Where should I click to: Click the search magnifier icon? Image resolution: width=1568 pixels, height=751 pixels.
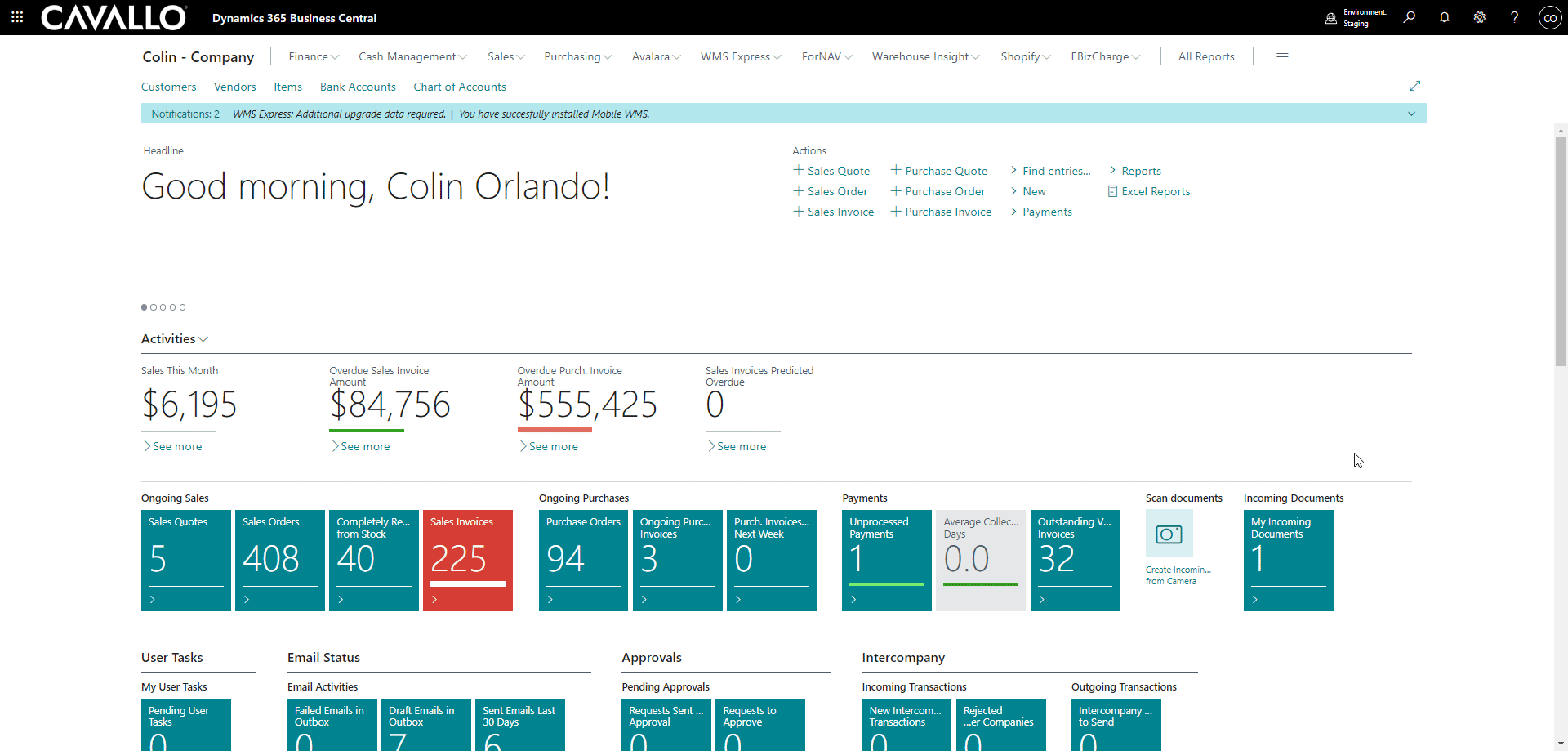(1409, 17)
